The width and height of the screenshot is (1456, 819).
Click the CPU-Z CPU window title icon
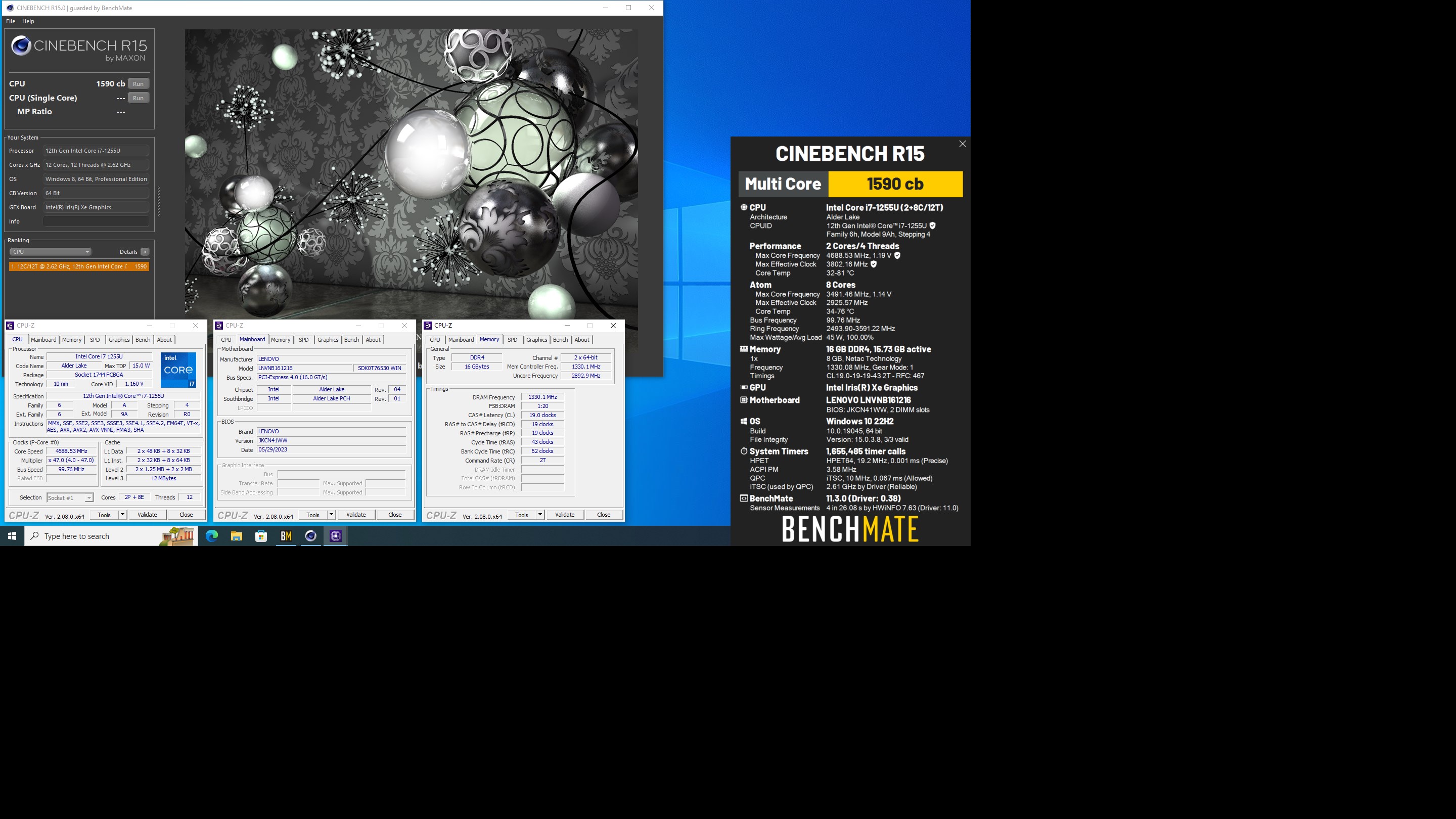click(10, 326)
